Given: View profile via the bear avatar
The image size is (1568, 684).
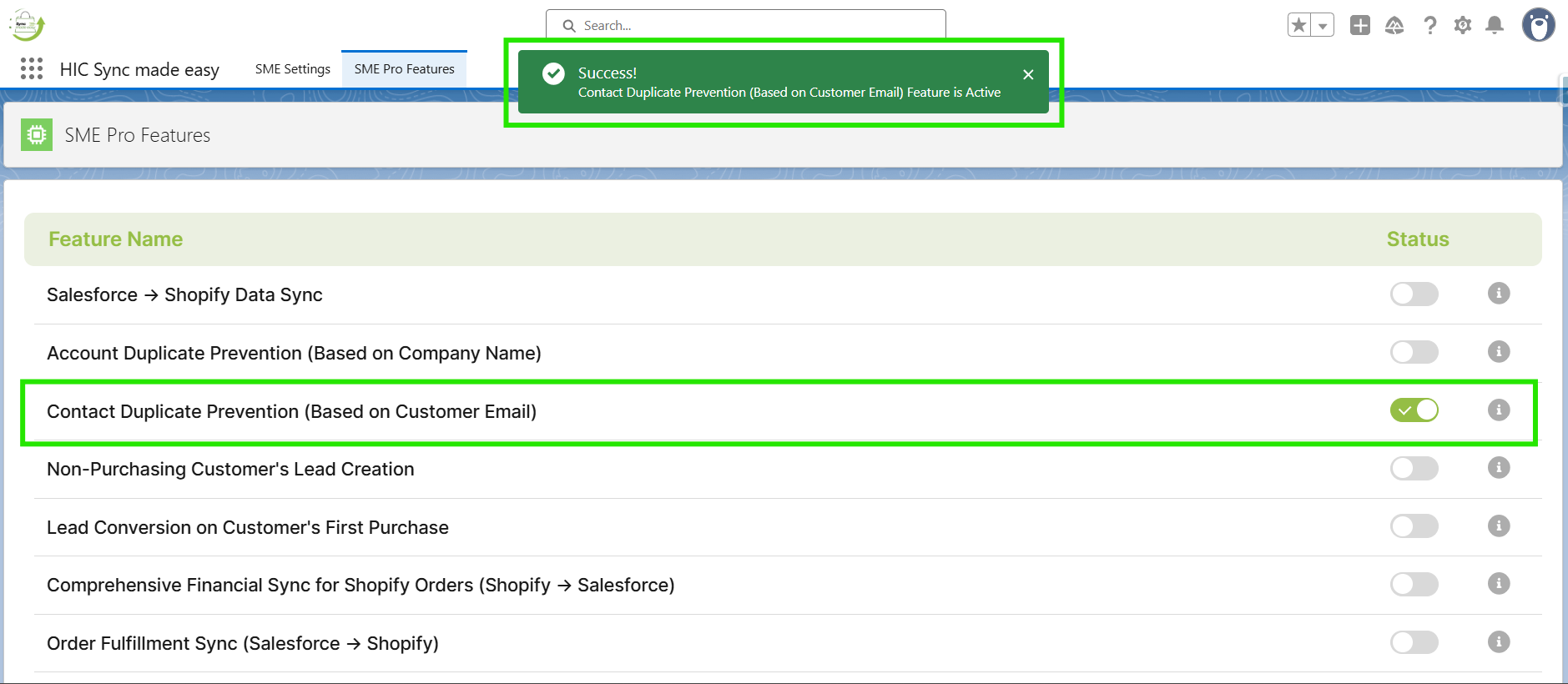Looking at the screenshot, I should click(1538, 25).
